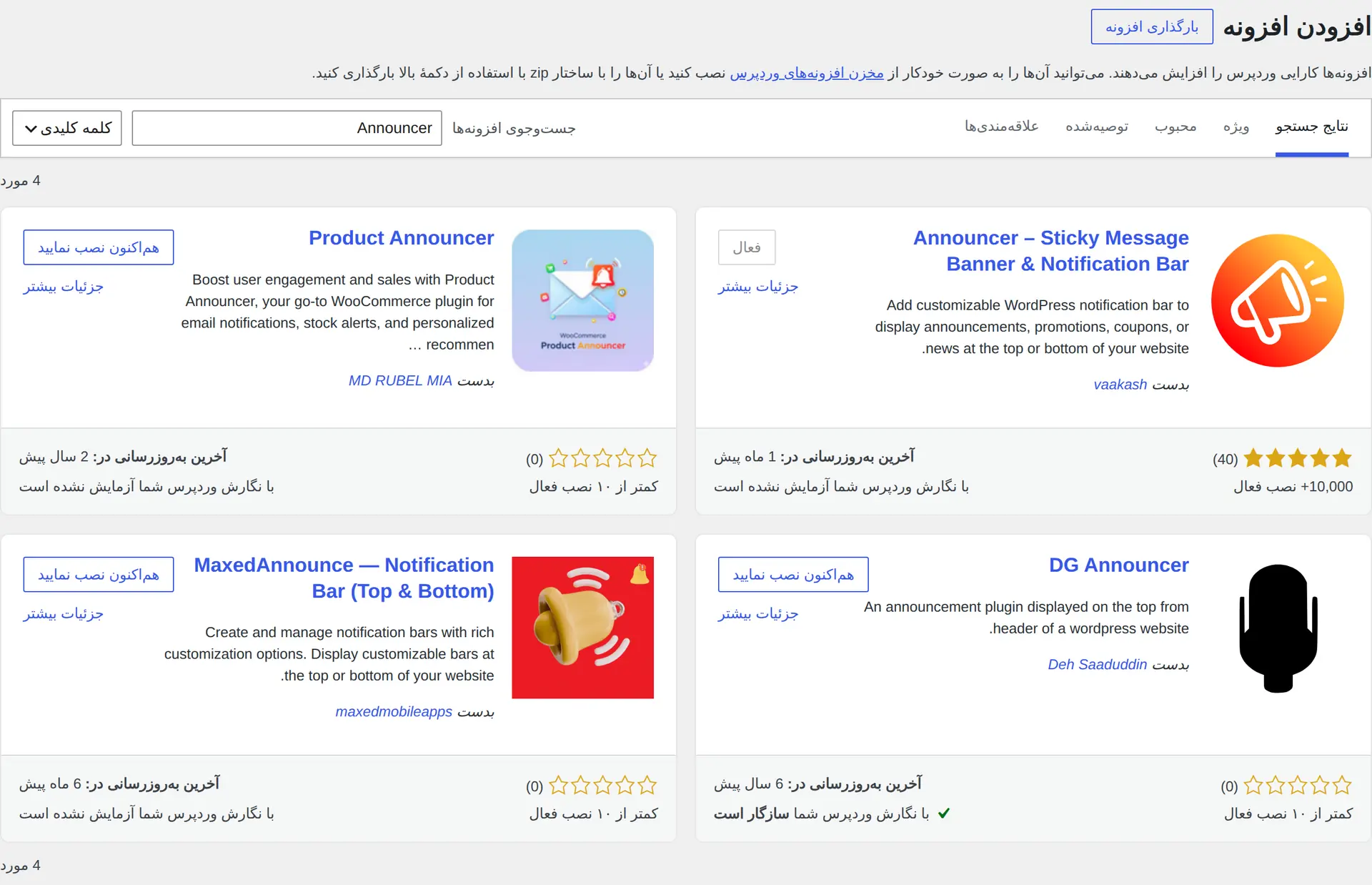The image size is (1372, 885).
Task: Switch to the 'نتایج جستجو' tab
Action: click(1312, 127)
